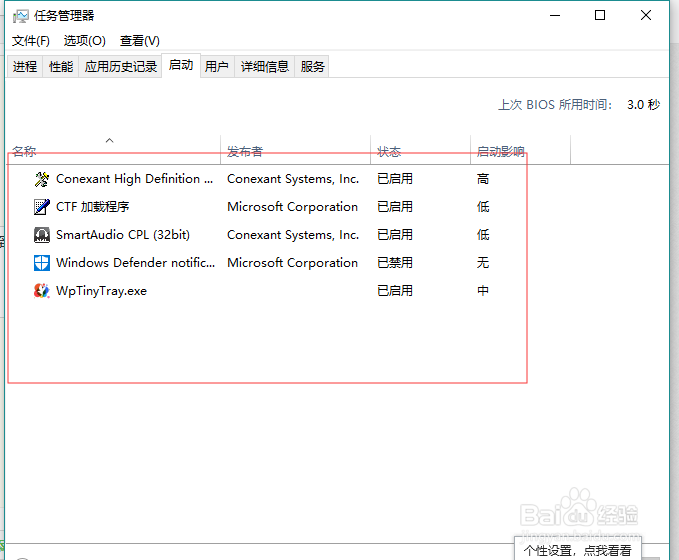
Task: Click the WpTinyTray.exe colorful icon
Action: [x=42, y=291]
